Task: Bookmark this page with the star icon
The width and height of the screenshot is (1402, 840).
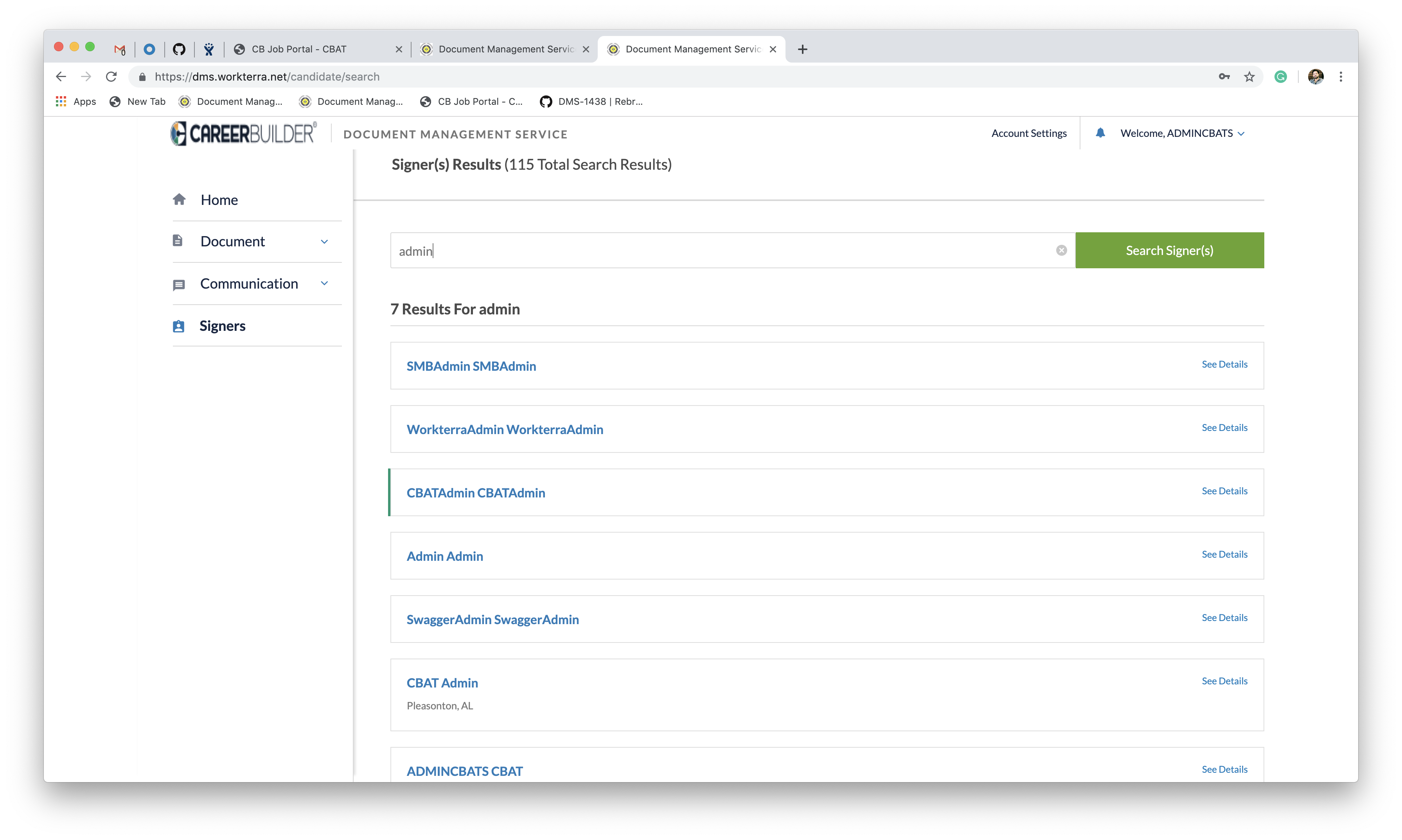Action: [1249, 76]
